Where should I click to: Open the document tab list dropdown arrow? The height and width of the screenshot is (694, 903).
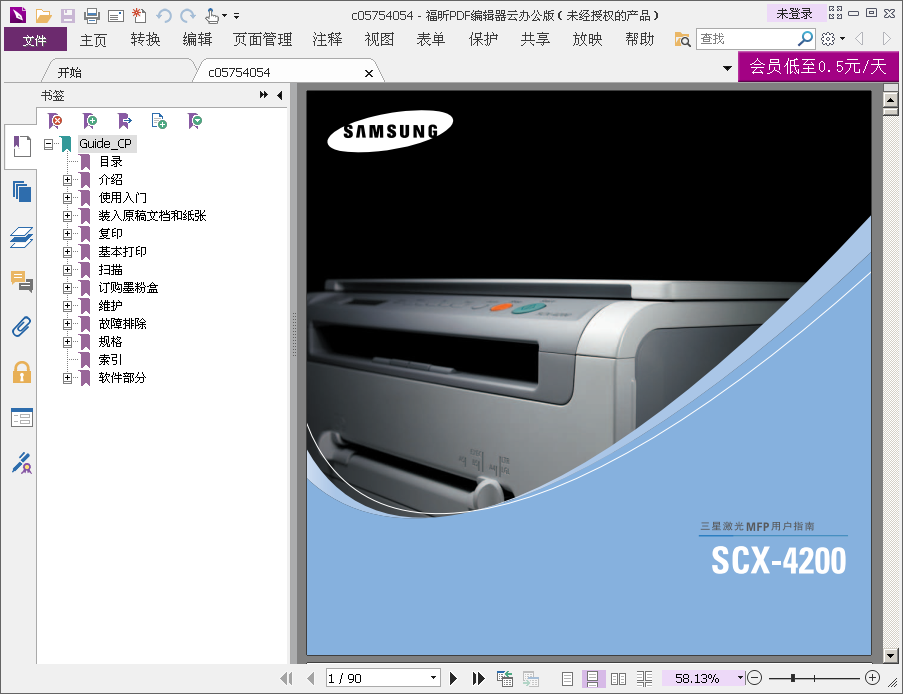(x=727, y=68)
